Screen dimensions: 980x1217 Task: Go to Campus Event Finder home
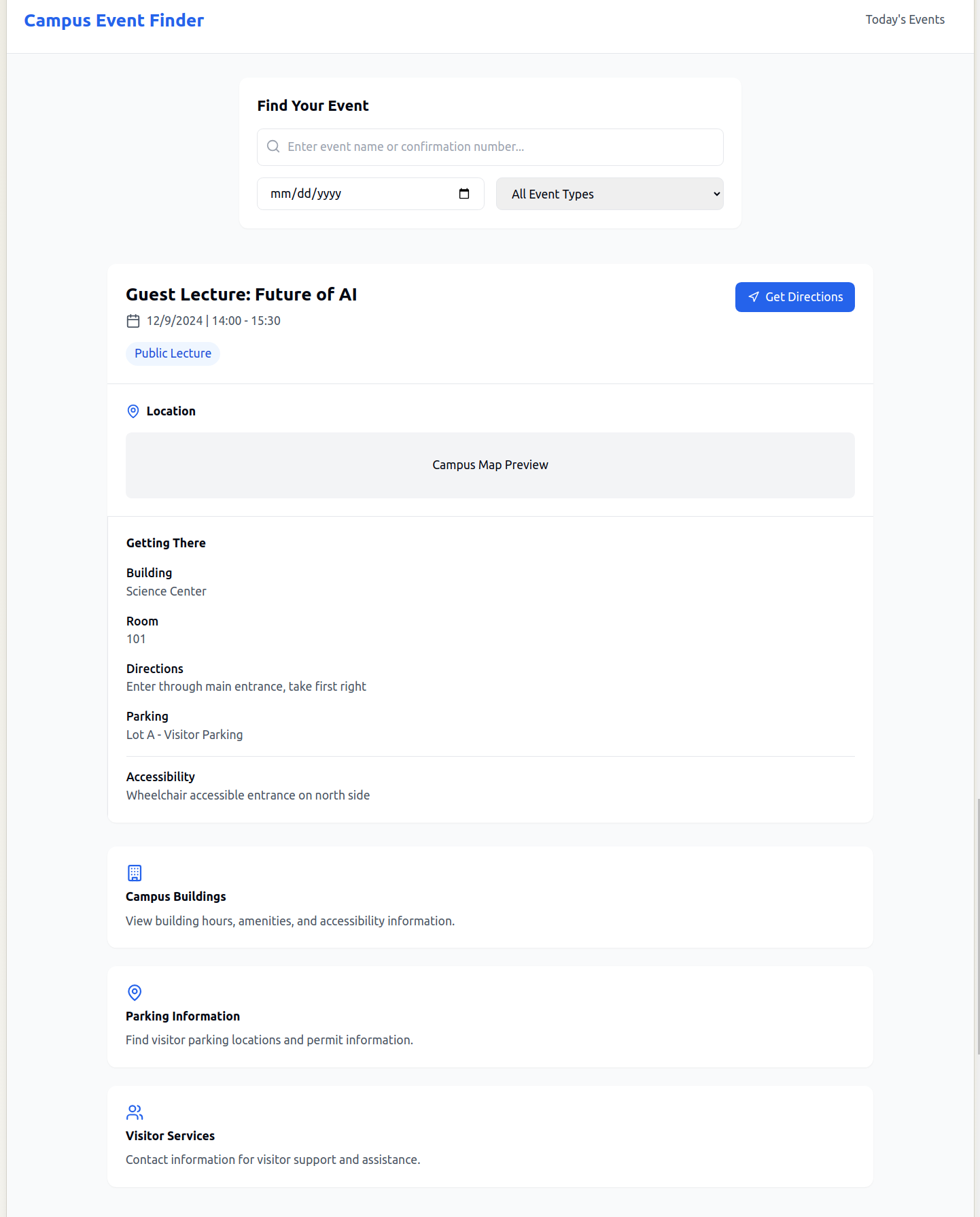114,20
